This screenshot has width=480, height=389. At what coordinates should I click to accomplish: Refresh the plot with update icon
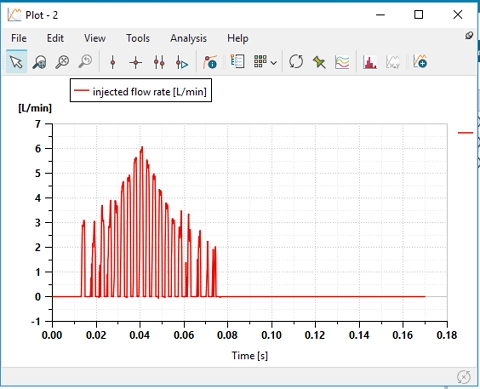[296, 62]
